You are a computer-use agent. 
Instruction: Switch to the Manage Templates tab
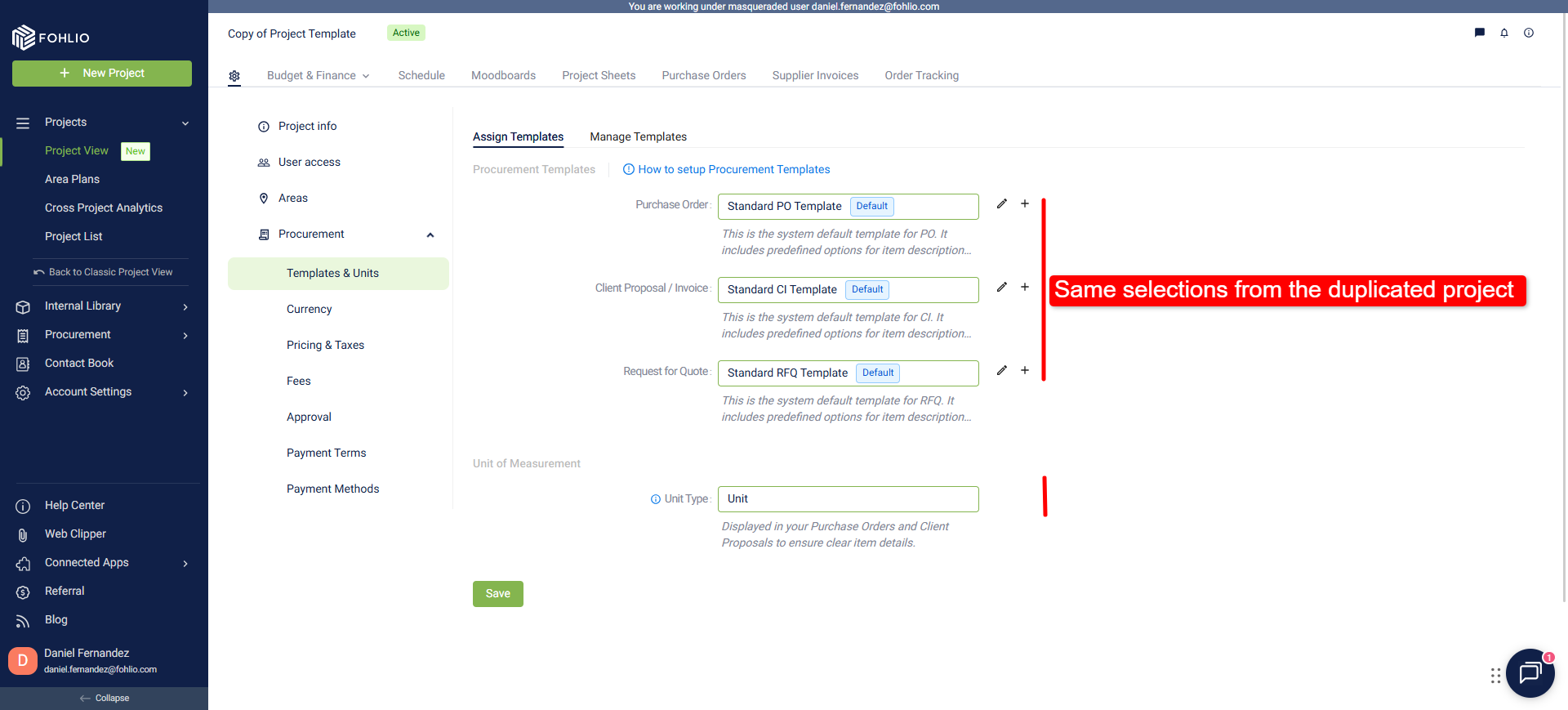click(x=638, y=137)
